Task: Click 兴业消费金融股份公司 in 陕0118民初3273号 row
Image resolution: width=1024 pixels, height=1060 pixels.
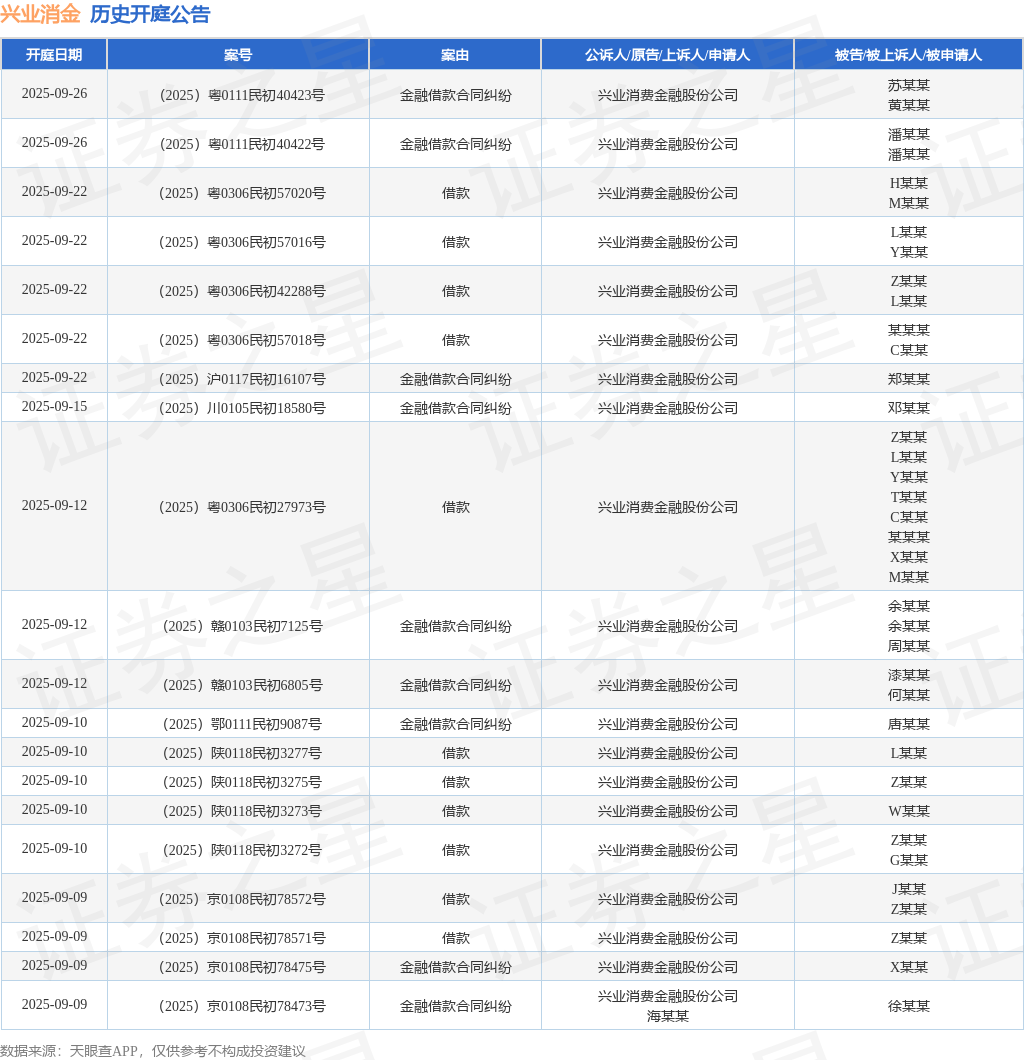Action: 667,811
